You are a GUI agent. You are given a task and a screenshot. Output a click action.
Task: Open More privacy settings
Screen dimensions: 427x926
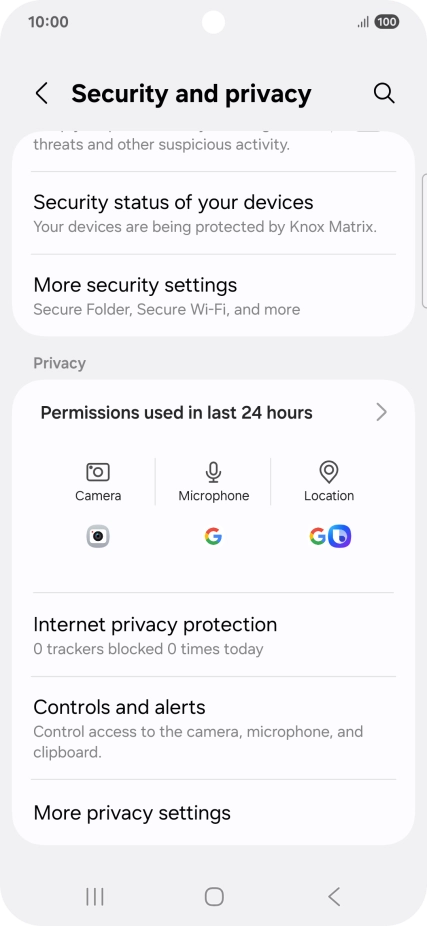click(213, 813)
